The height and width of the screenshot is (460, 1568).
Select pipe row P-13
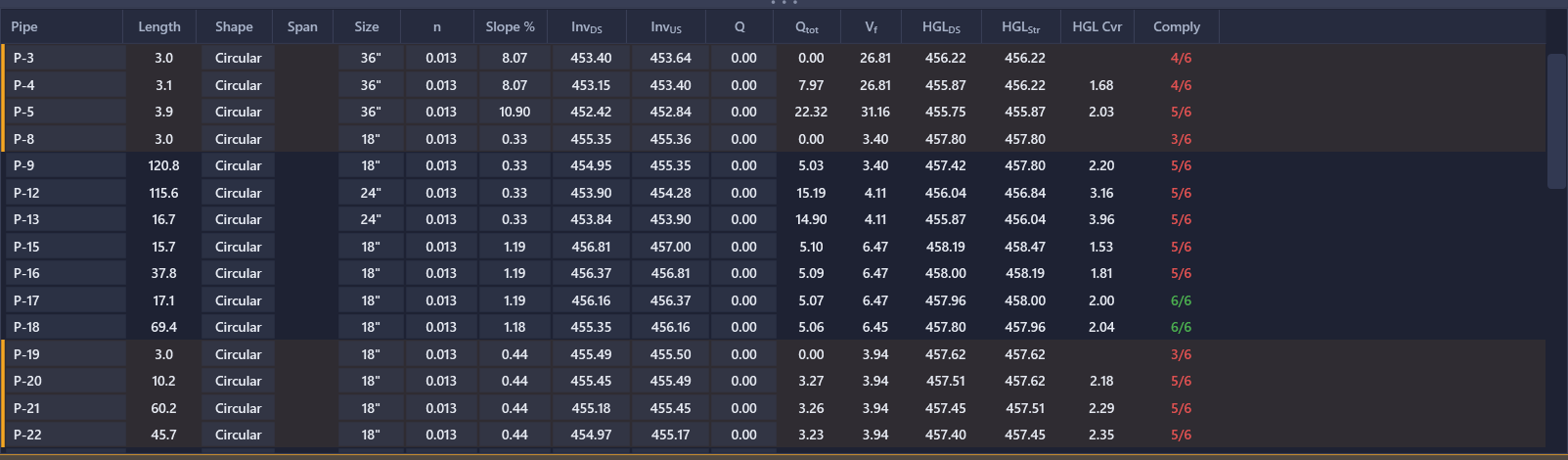tap(773, 220)
